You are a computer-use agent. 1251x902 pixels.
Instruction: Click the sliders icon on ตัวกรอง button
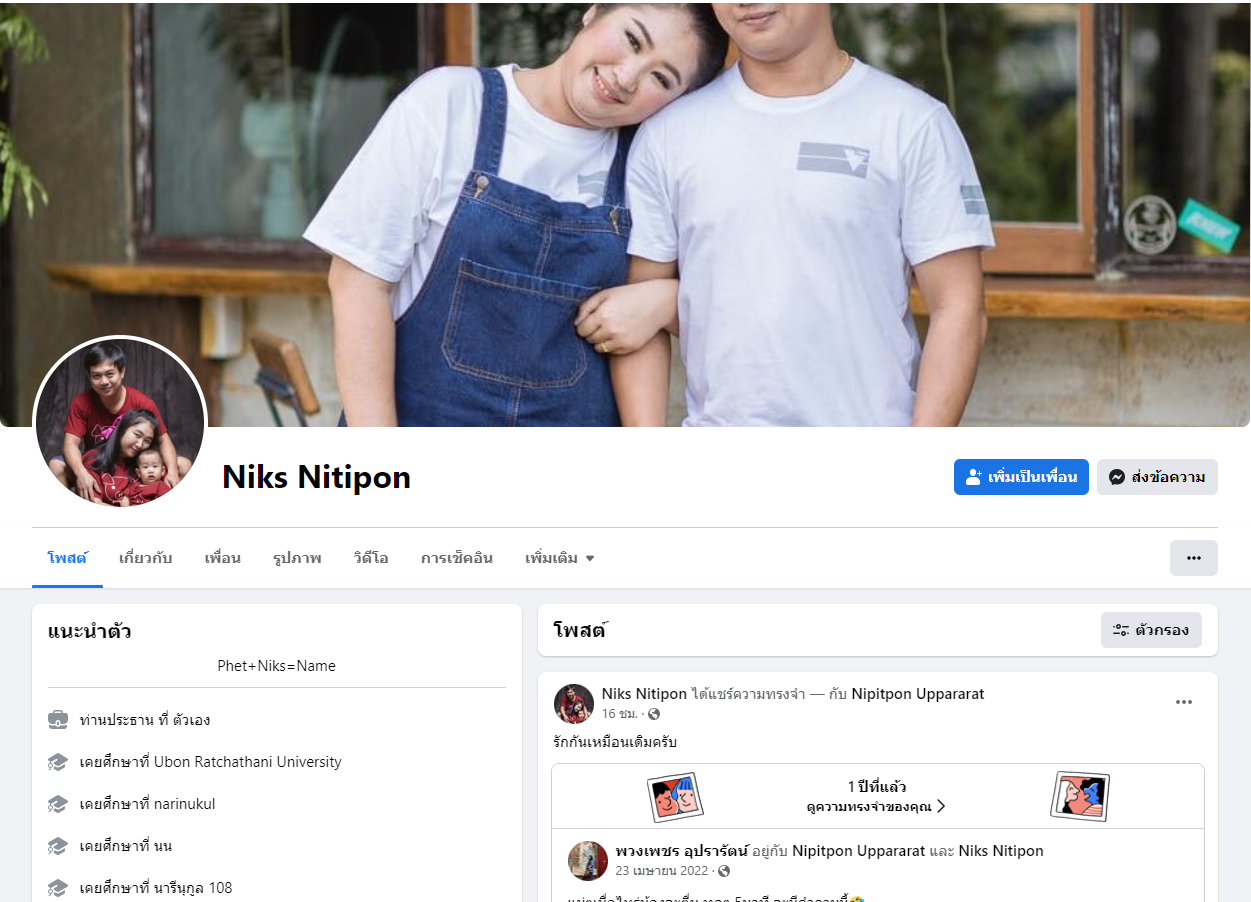pyautogui.click(x=1121, y=630)
